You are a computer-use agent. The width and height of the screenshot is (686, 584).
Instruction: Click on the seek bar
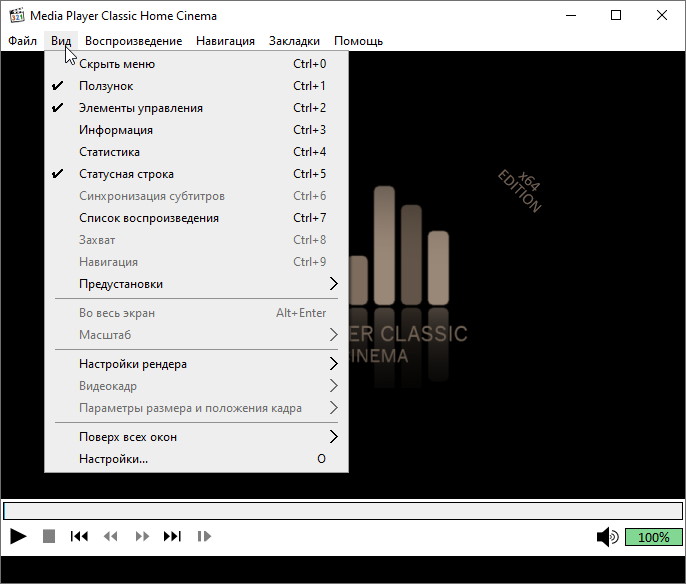click(343, 511)
